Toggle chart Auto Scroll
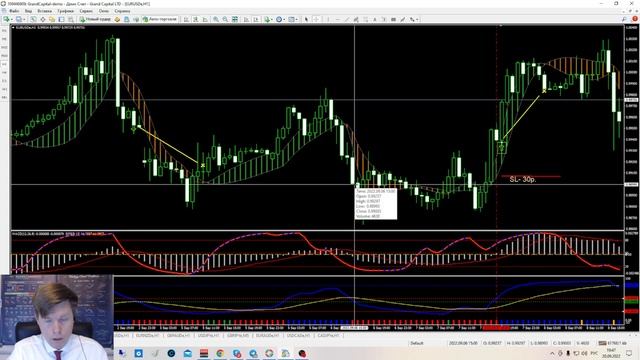640x360 pixels. [246, 19]
